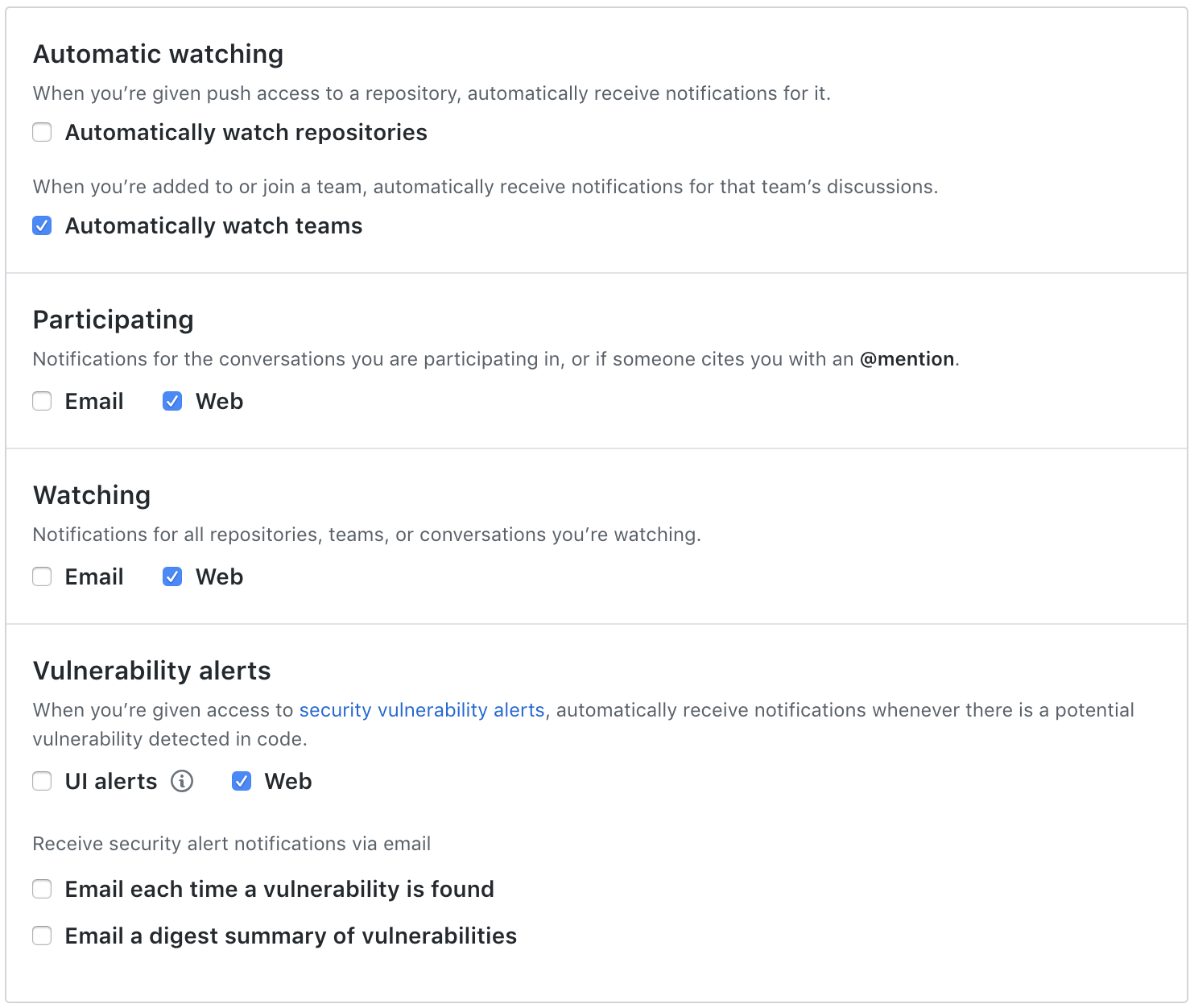Click the 'Email' label text under Participating
This screenshot has height=1008, width=1190.
click(x=94, y=401)
